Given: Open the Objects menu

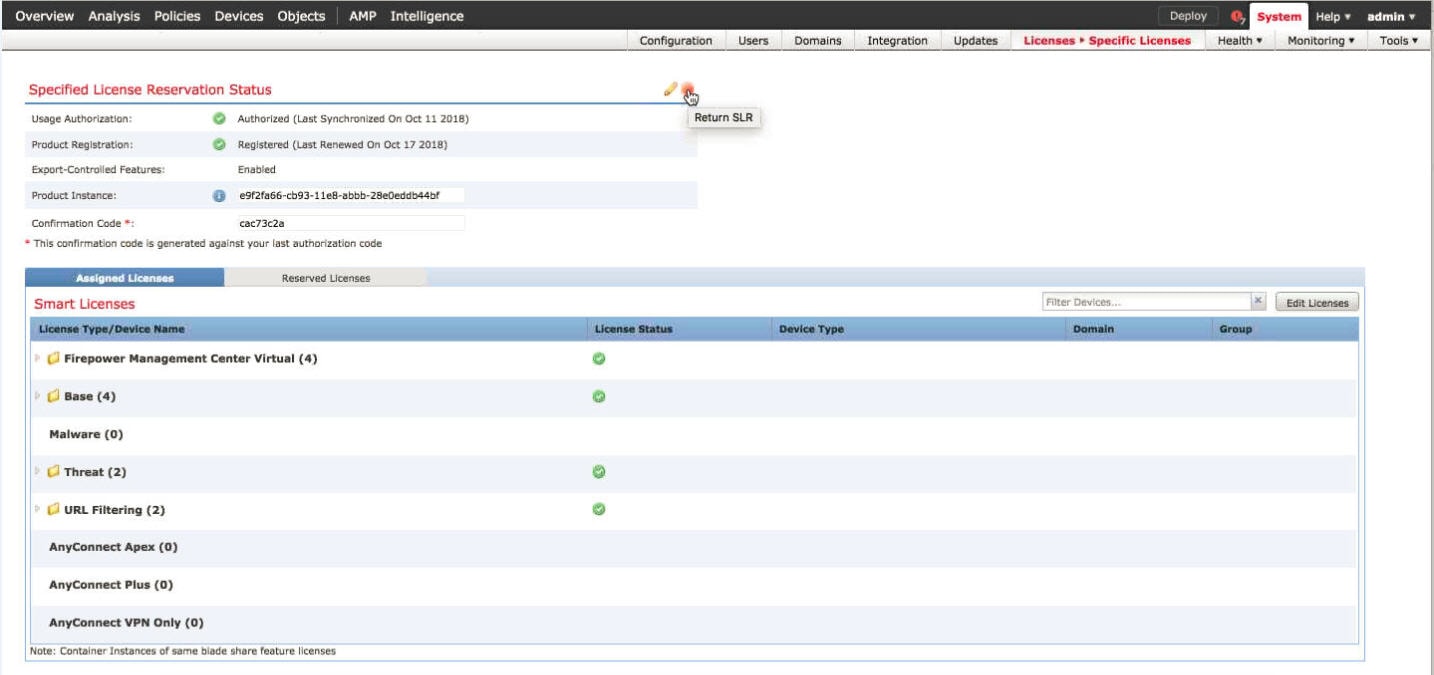Looking at the screenshot, I should 301,17.
